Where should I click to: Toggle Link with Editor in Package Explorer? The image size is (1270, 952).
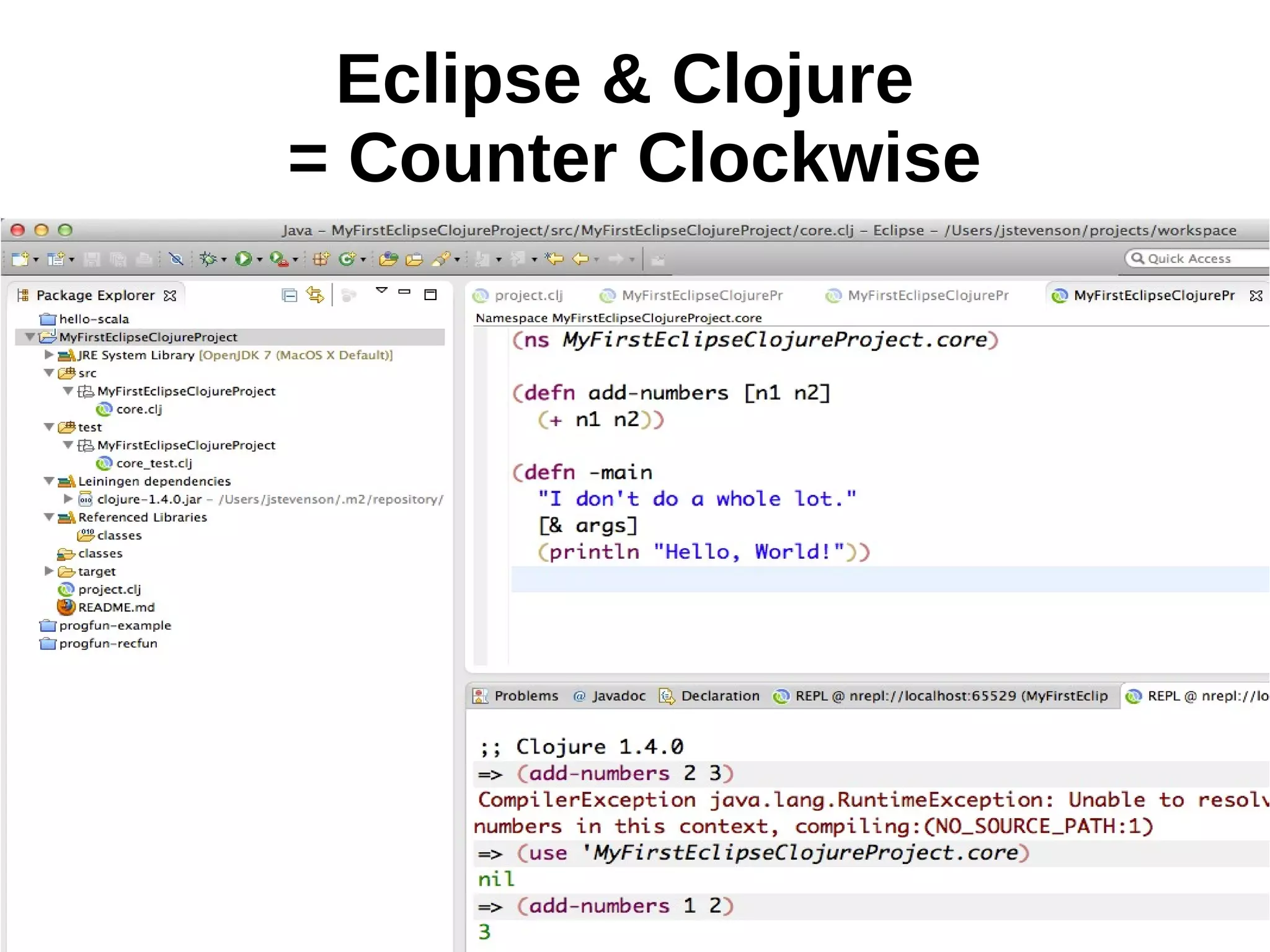click(x=316, y=295)
